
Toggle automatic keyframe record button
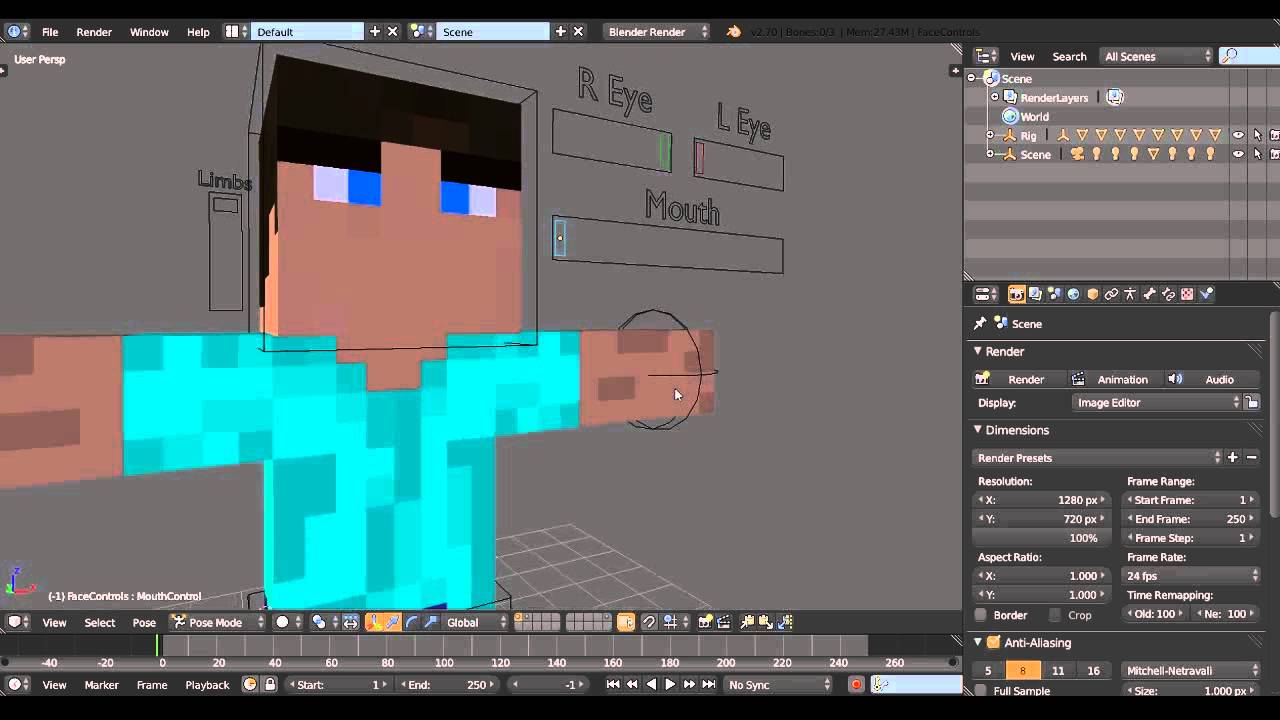pos(856,685)
